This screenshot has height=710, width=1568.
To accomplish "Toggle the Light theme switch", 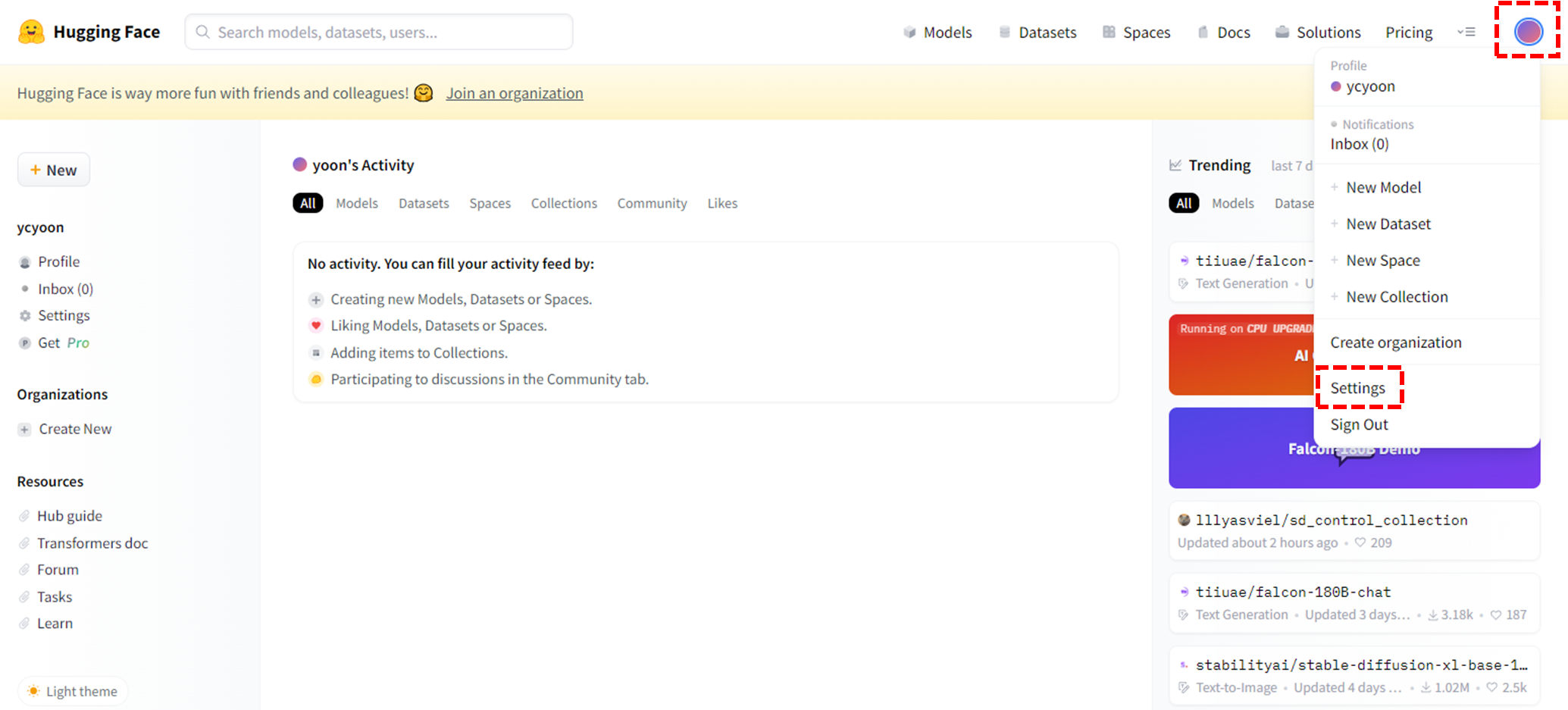I will (x=73, y=691).
